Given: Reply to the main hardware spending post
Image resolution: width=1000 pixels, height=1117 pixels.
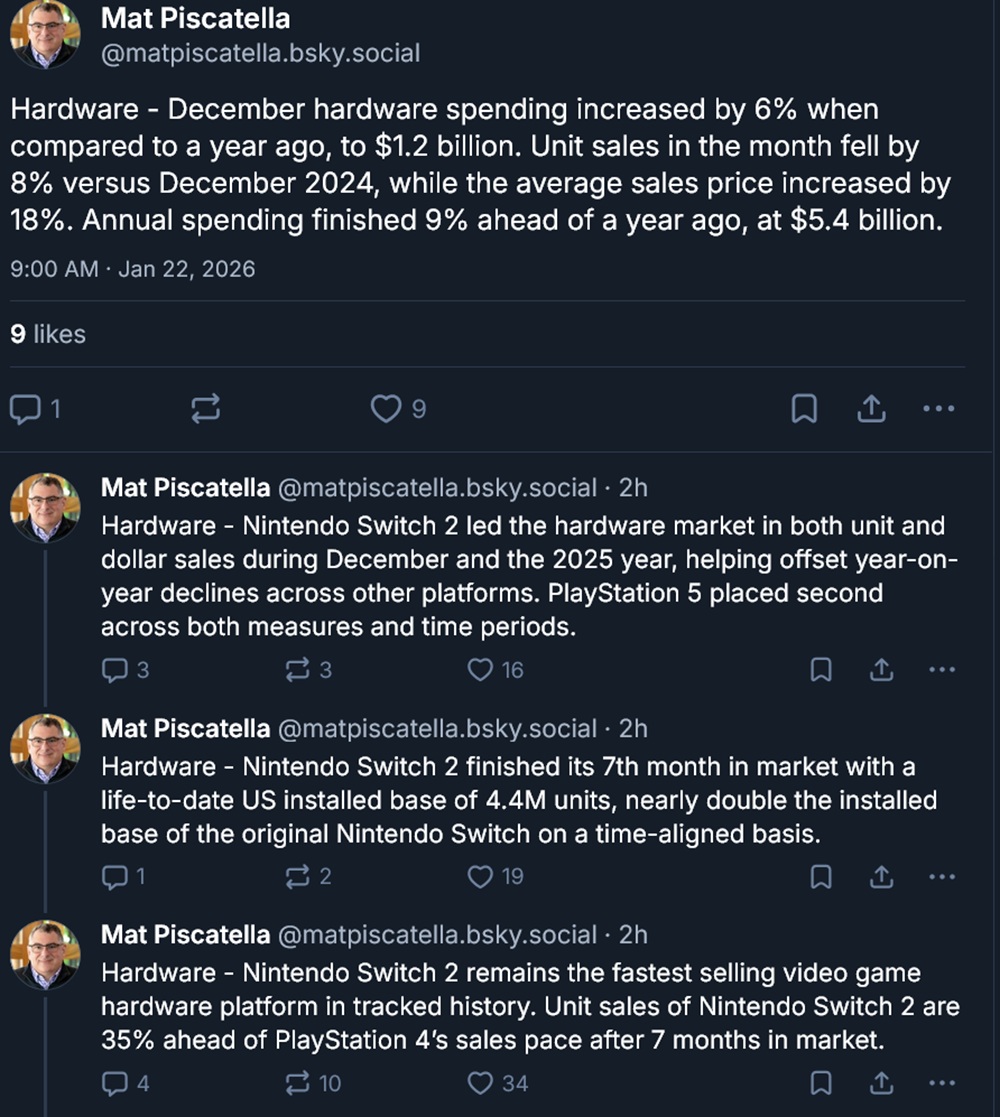Looking at the screenshot, I should pos(24,409).
